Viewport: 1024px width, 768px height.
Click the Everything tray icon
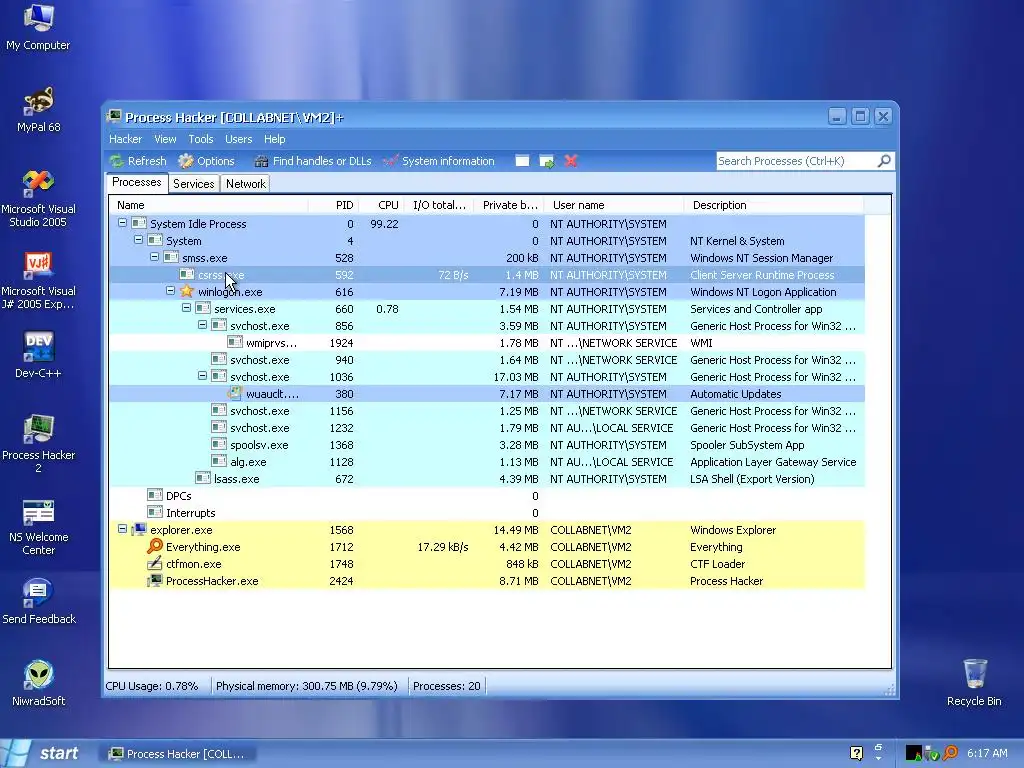[x=950, y=753]
